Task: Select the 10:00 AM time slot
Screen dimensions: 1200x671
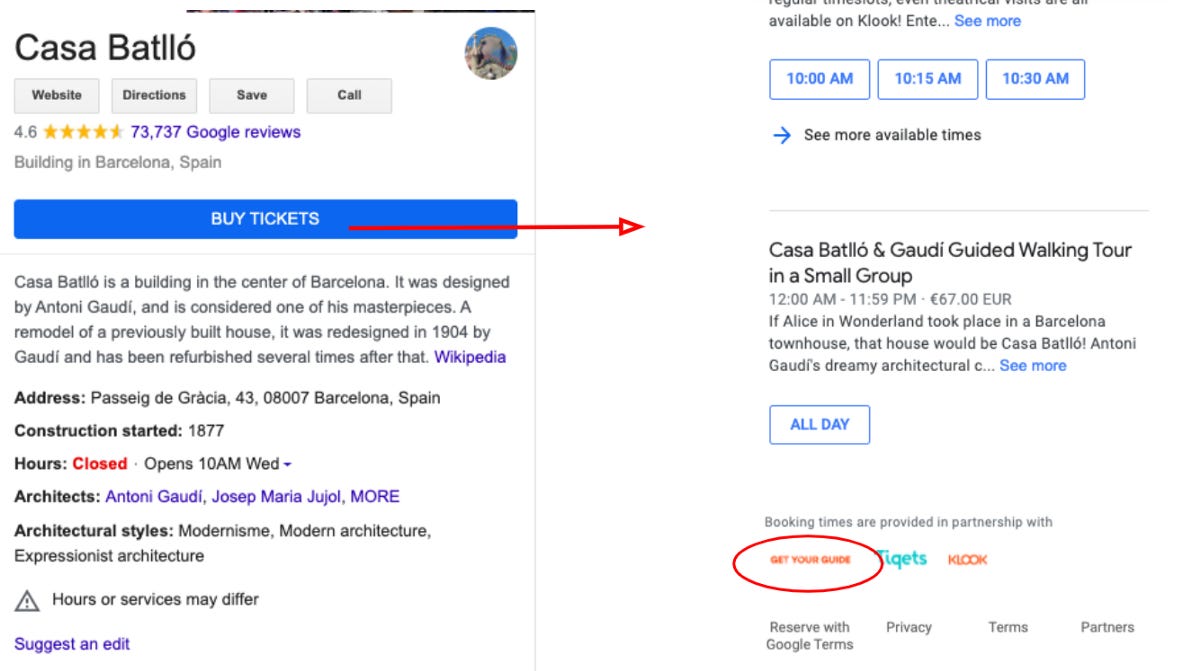Action: [x=820, y=79]
